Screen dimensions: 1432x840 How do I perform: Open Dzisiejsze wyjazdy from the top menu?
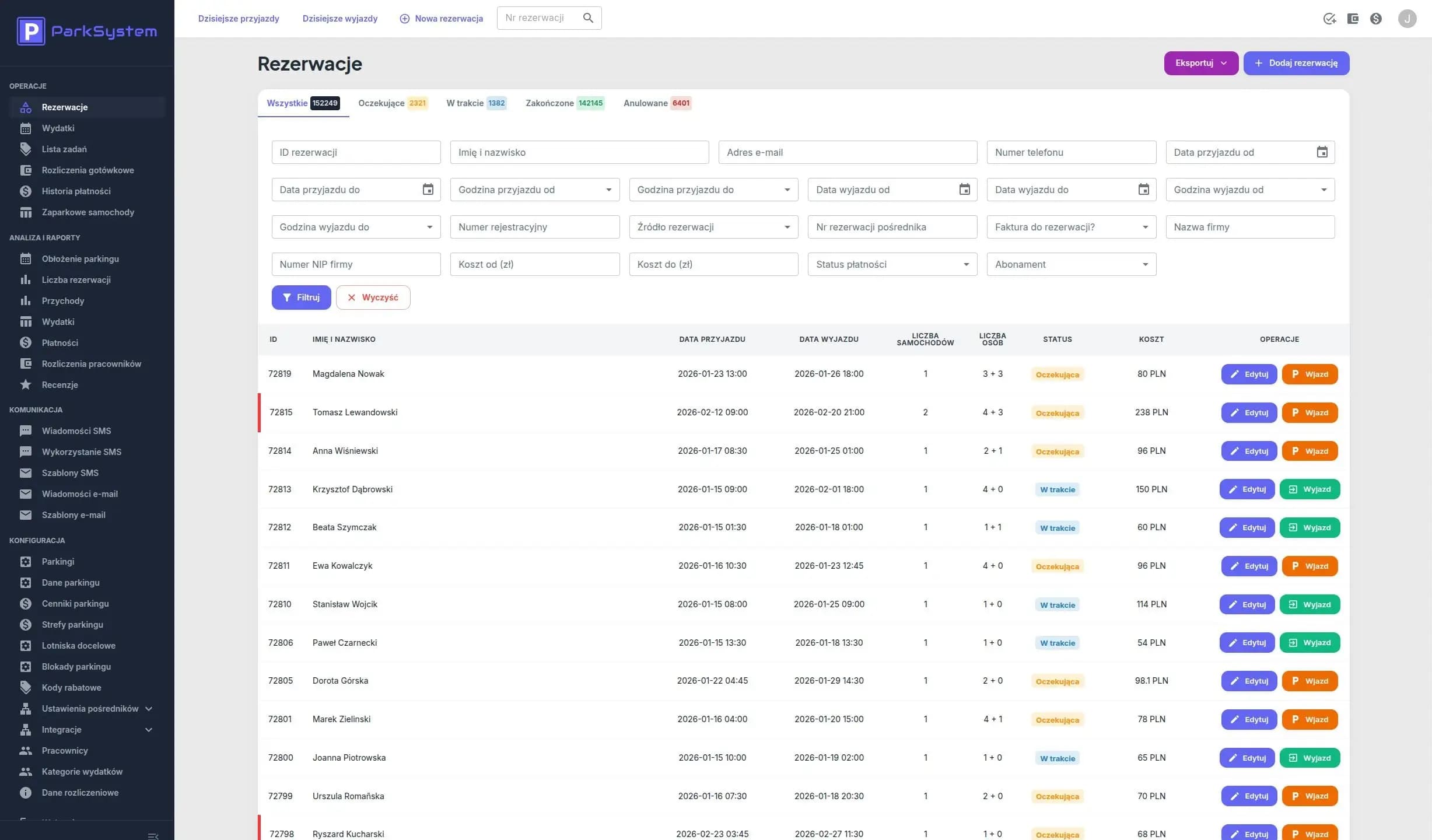pos(340,18)
